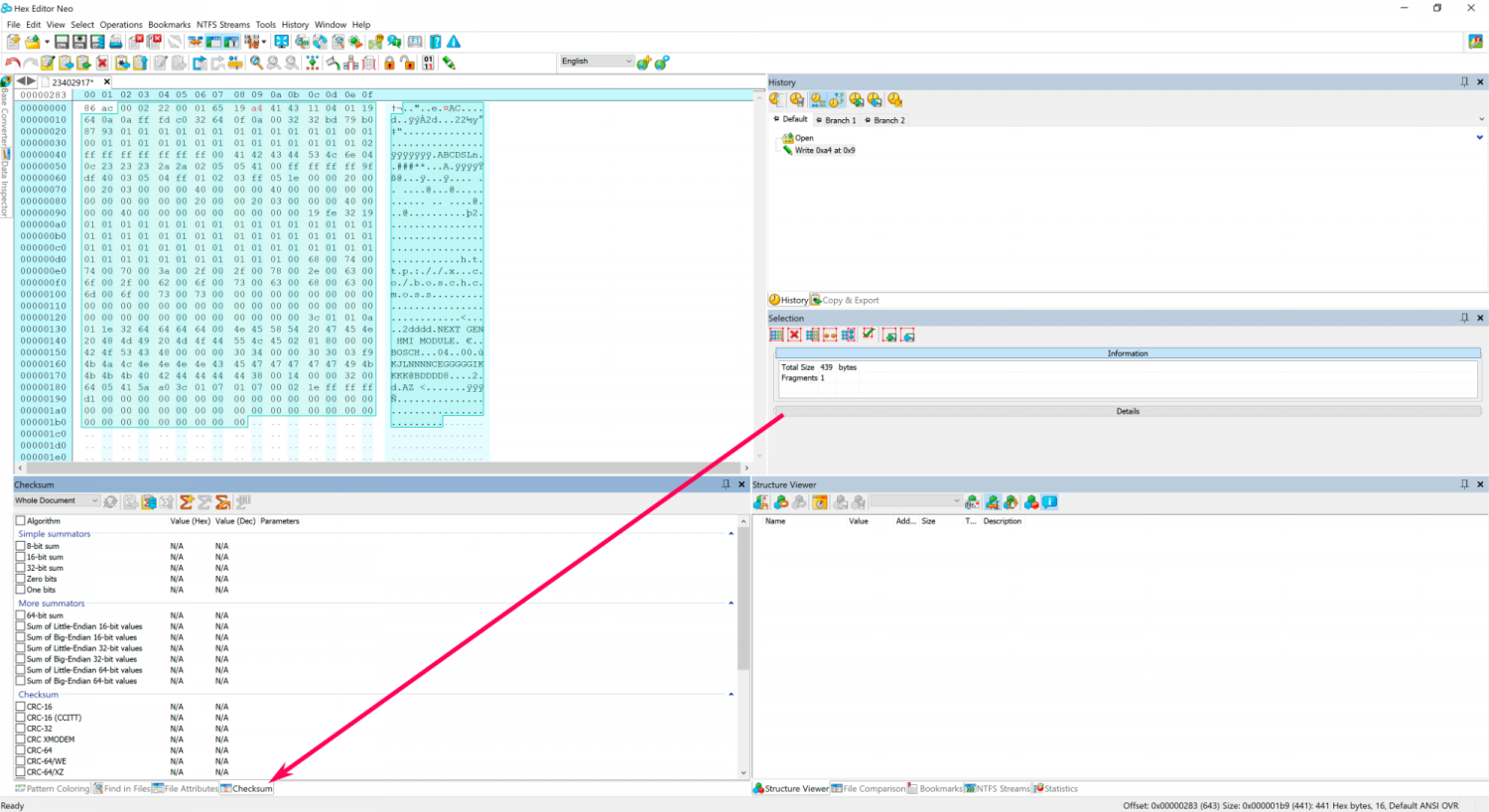Click the Save floppy disk icon
1489x812 pixels.
pyautogui.click(x=62, y=42)
